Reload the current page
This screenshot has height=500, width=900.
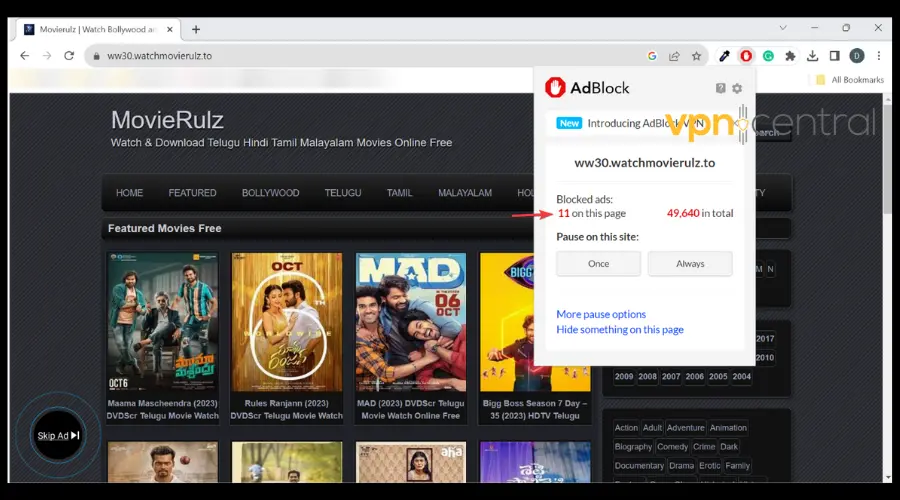click(69, 56)
